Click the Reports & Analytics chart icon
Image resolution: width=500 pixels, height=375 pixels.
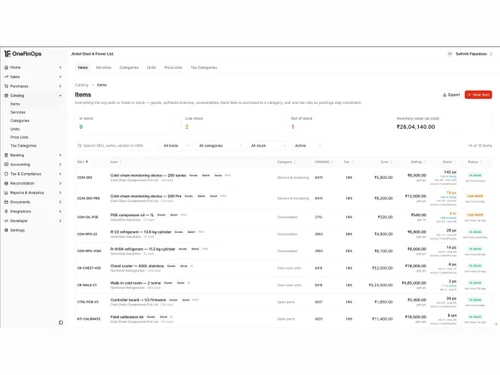click(6, 193)
